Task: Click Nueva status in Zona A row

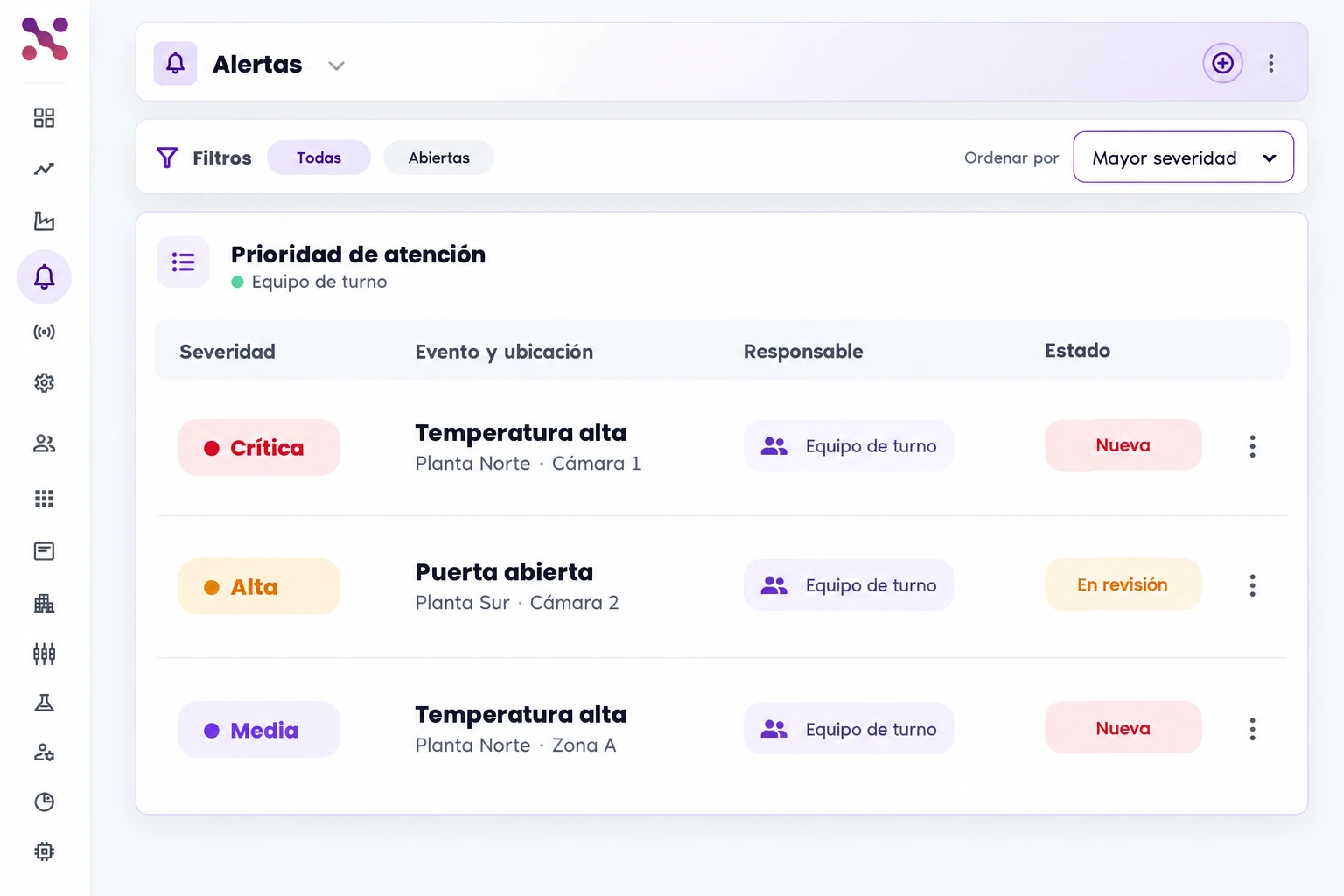Action: point(1123,728)
